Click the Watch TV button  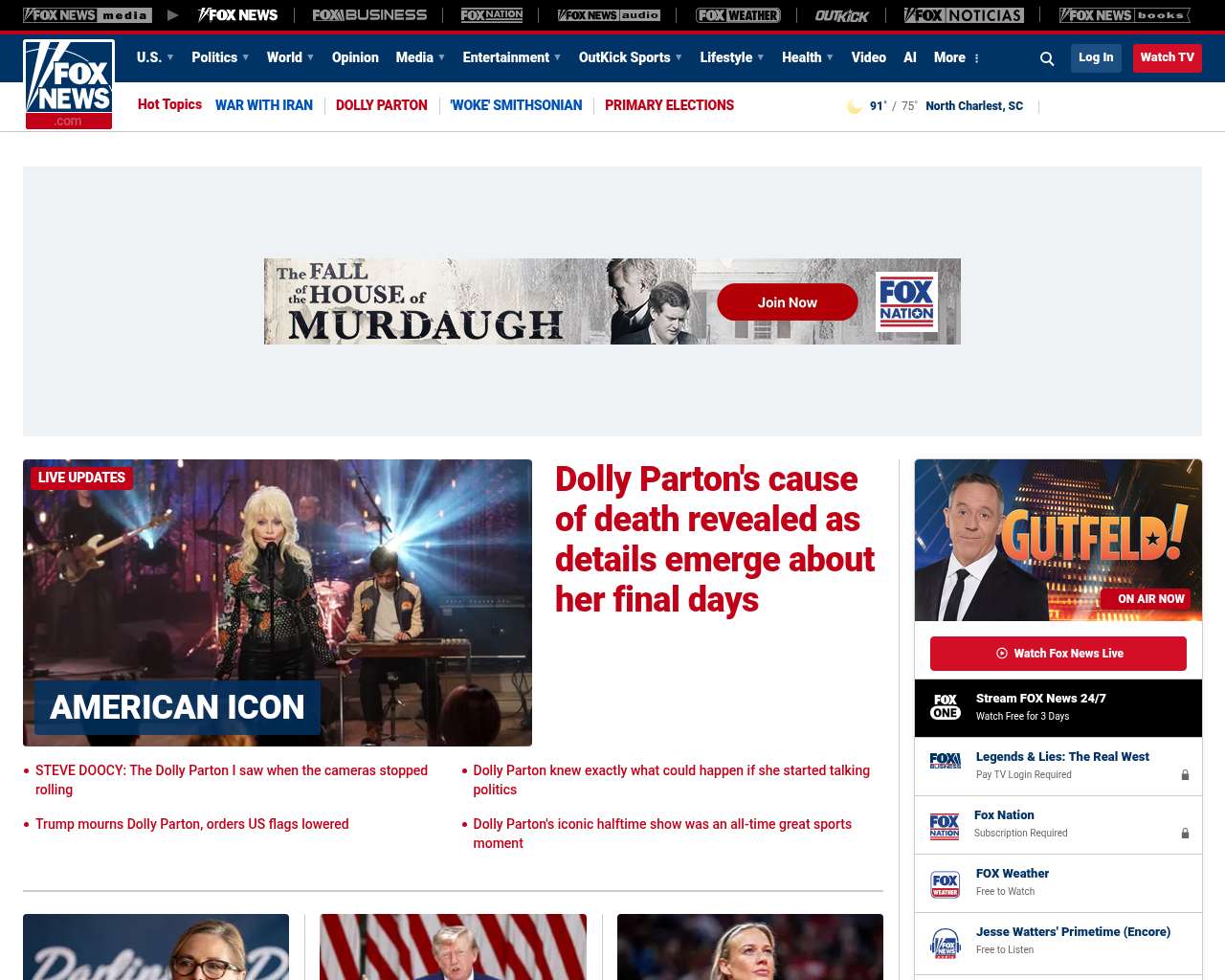(1168, 57)
